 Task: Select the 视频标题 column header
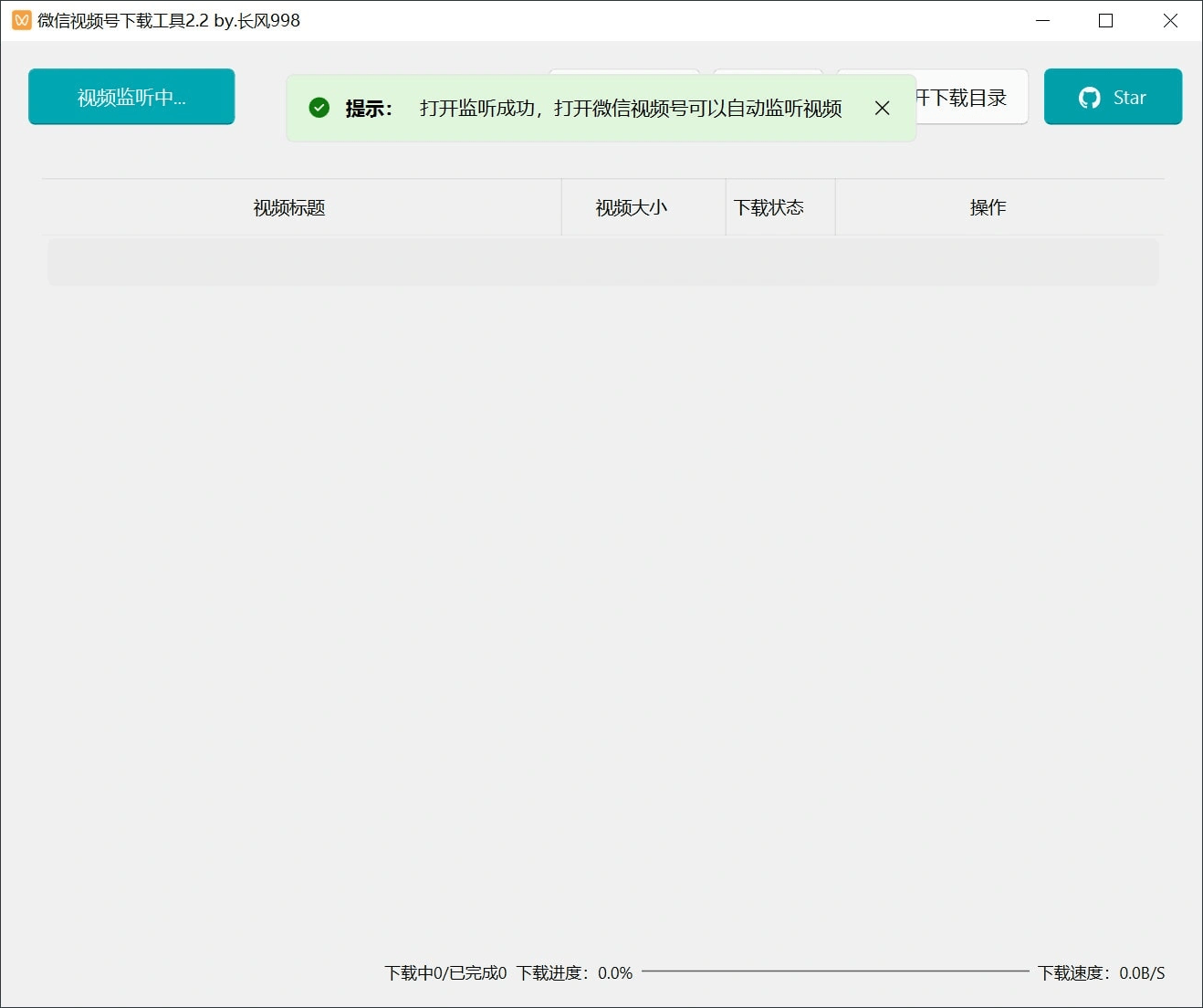click(288, 207)
